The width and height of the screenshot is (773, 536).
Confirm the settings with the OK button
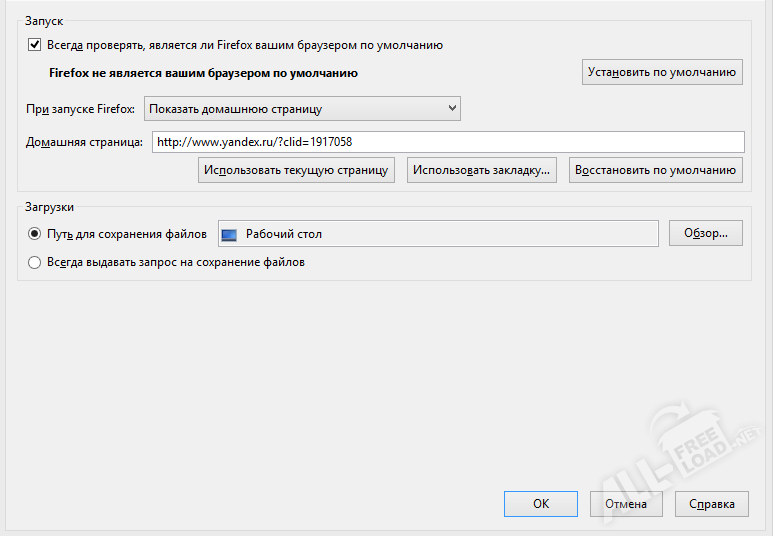pos(541,504)
